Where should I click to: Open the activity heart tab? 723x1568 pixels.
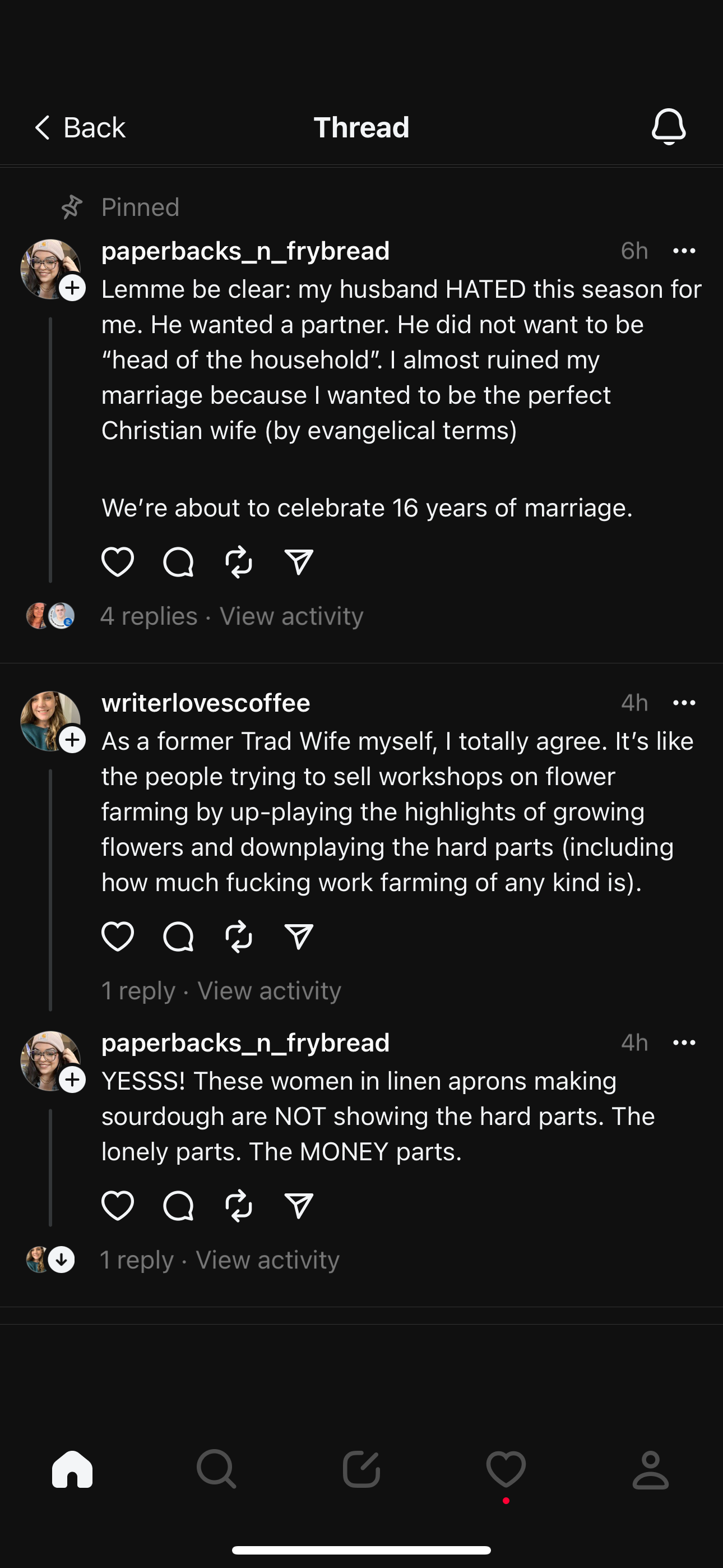click(506, 1469)
